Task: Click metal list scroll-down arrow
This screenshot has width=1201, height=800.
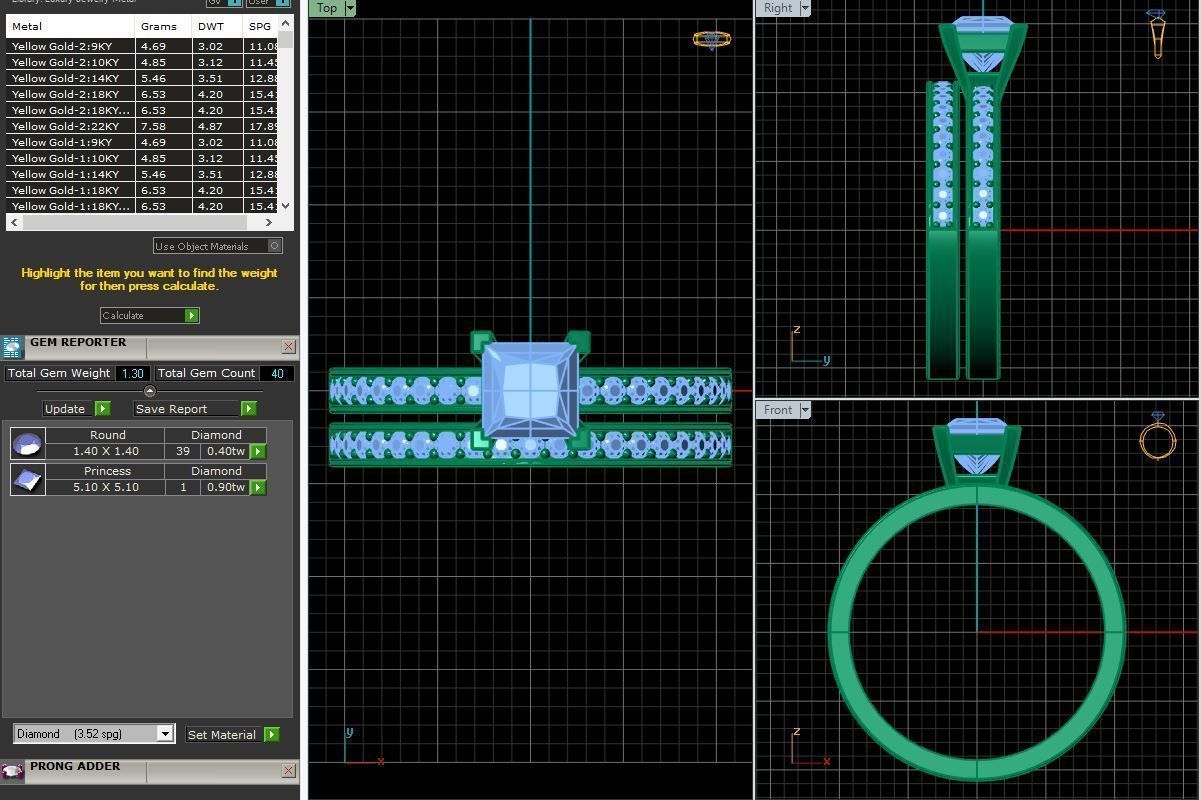Action: (286, 205)
